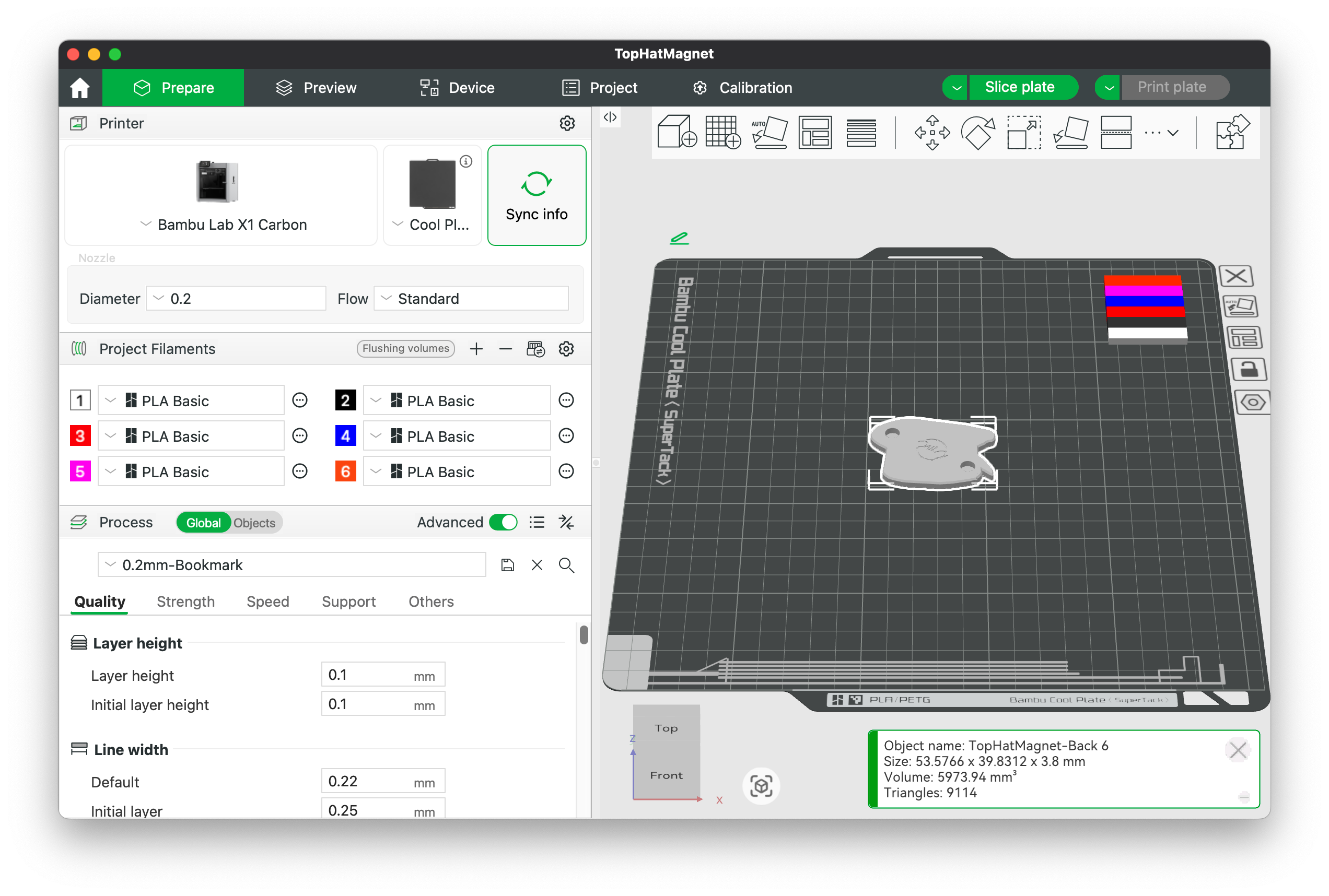Click the reset view camera icon
This screenshot has height=896, width=1329.
pos(760,786)
